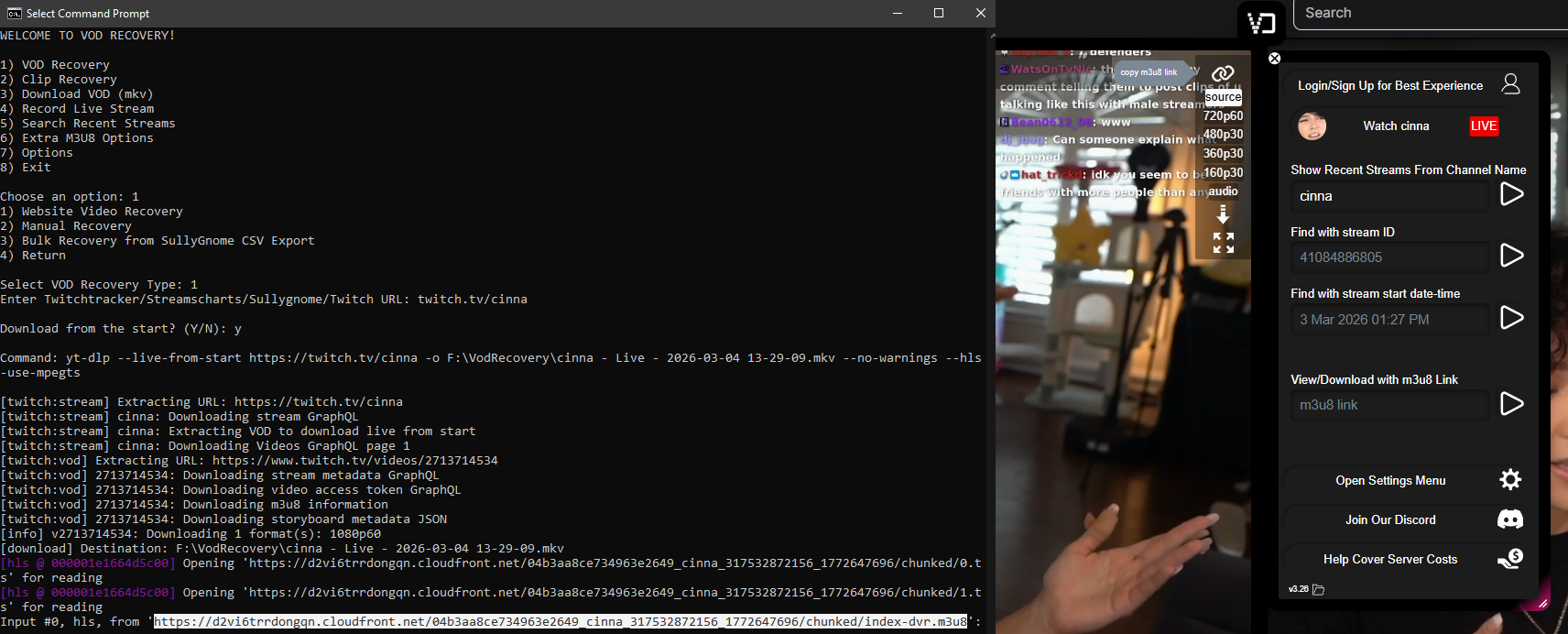Click Join Our Discord button

click(x=1390, y=519)
